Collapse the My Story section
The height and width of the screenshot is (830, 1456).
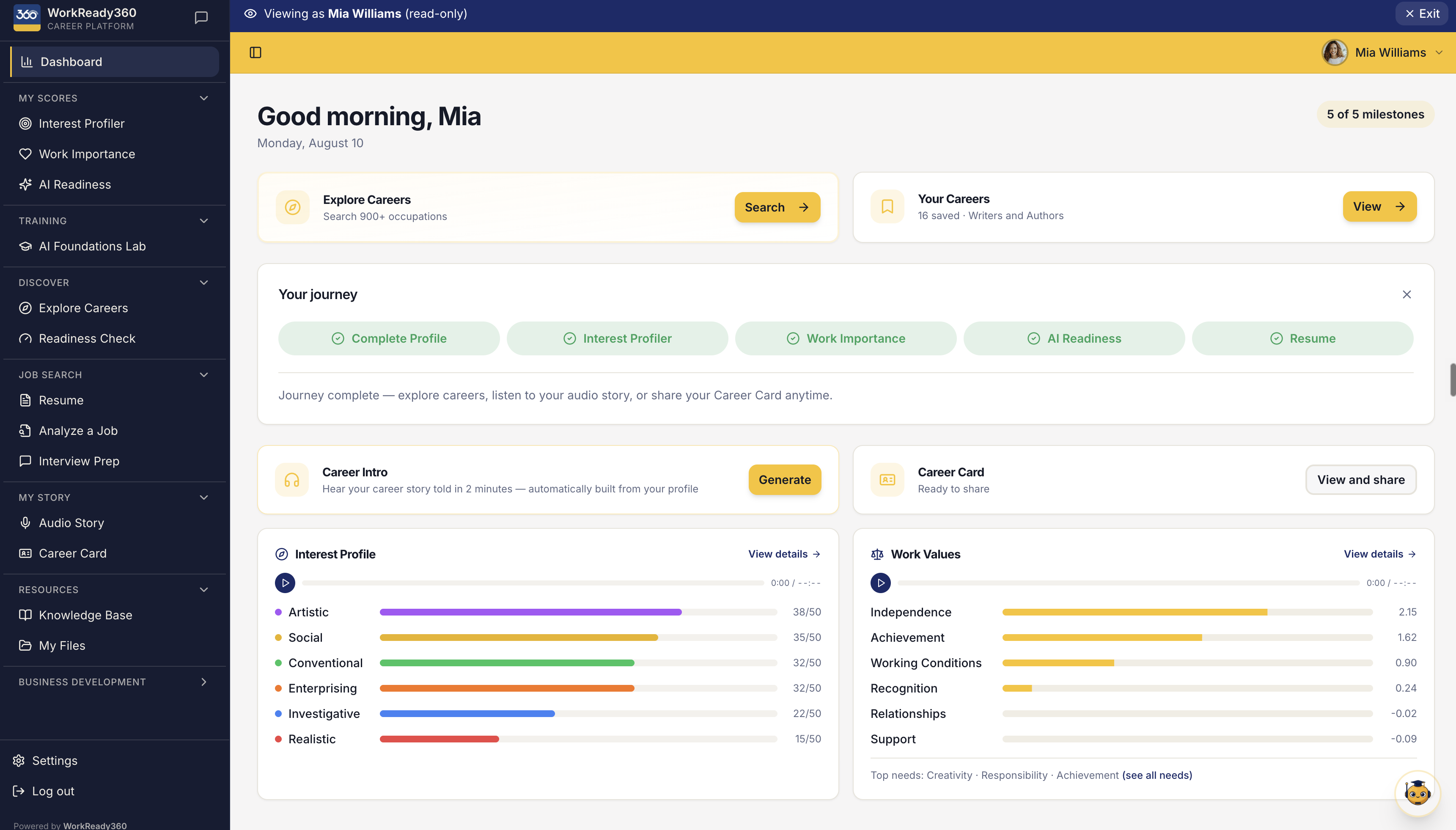pos(204,497)
